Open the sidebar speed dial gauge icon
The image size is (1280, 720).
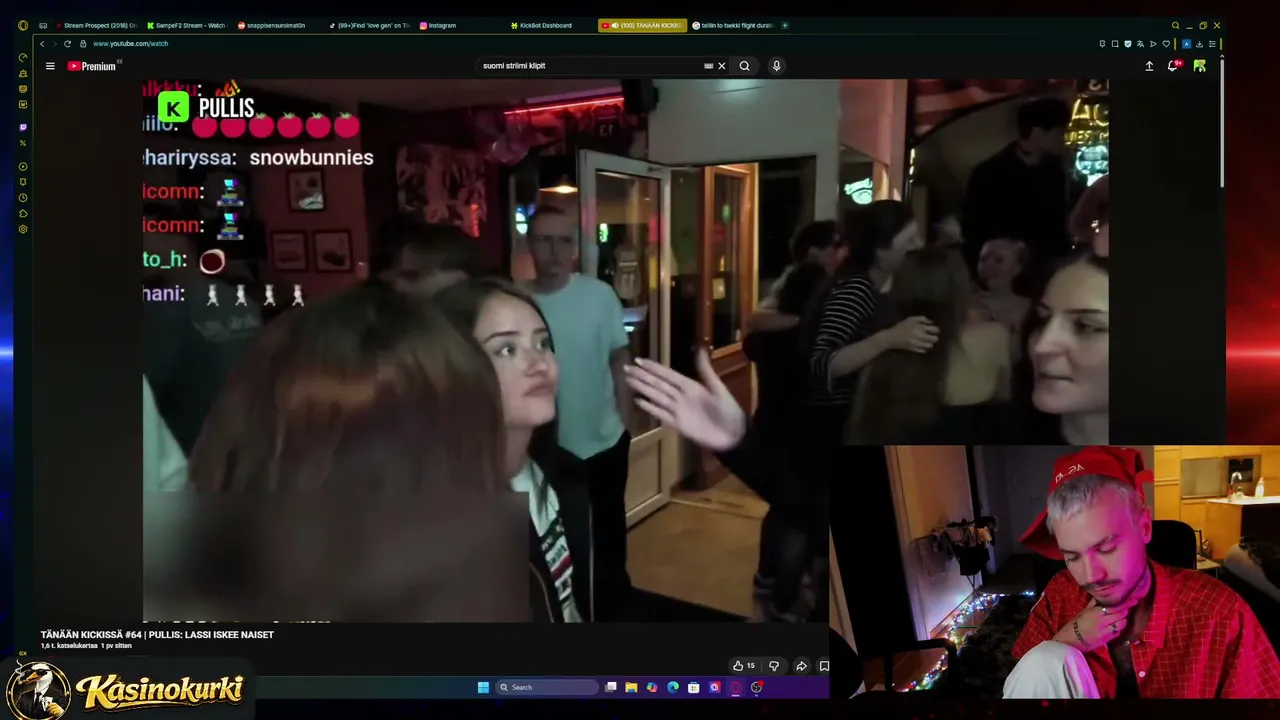[23, 57]
